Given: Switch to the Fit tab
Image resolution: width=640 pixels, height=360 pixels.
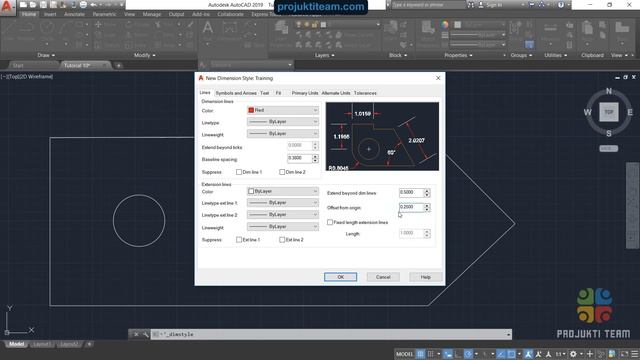Looking at the screenshot, I should [x=278, y=93].
